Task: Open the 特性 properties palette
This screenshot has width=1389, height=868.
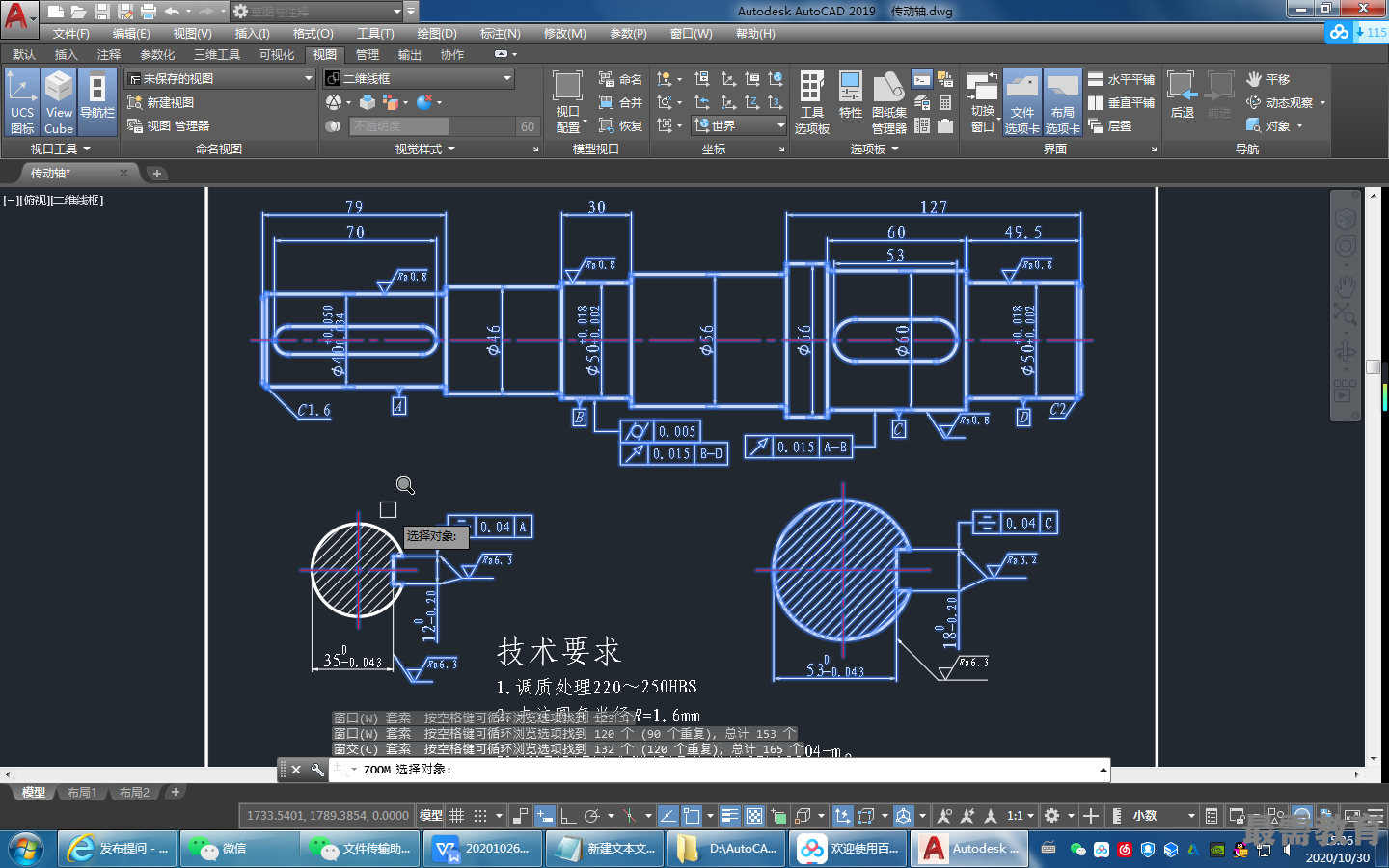Action: pyautogui.click(x=851, y=96)
